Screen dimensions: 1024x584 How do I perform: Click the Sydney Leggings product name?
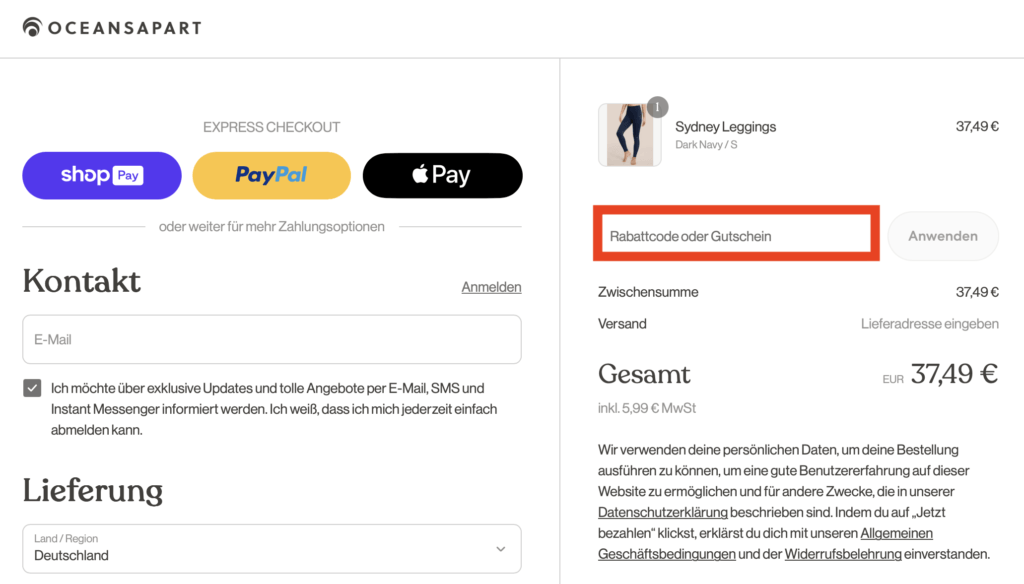726,127
